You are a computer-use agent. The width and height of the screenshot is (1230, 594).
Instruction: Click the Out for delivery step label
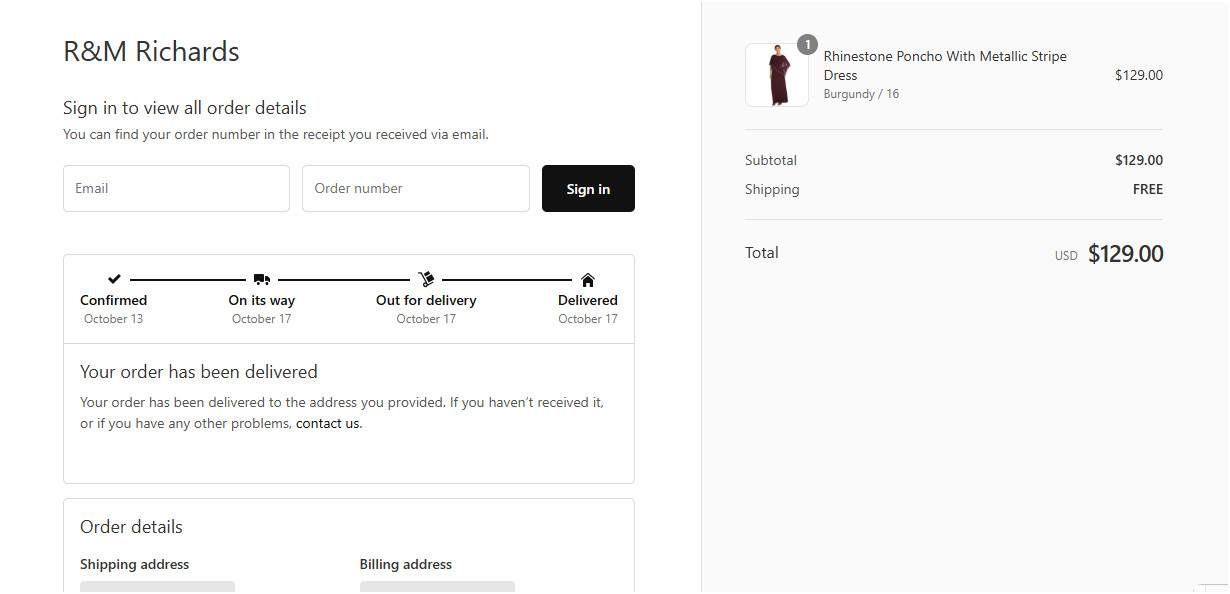point(426,300)
